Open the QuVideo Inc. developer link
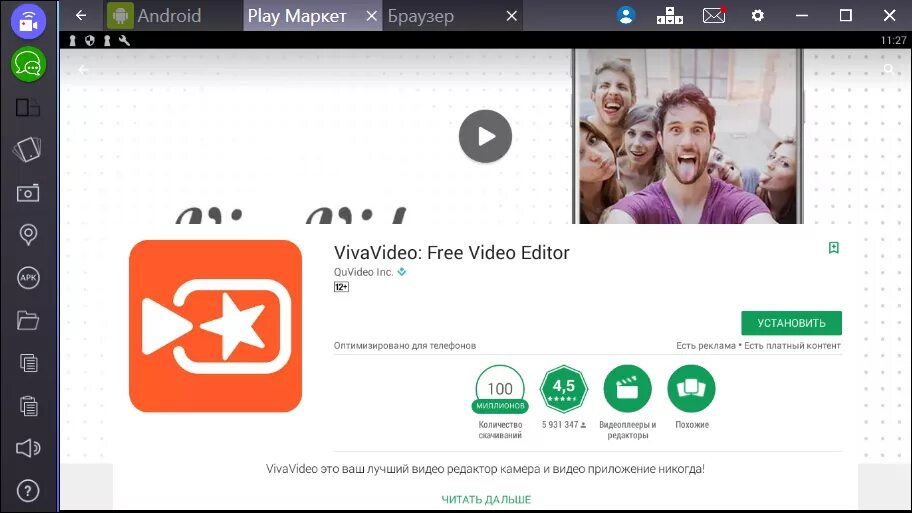Screen dimensions: 912x513 coord(364,272)
